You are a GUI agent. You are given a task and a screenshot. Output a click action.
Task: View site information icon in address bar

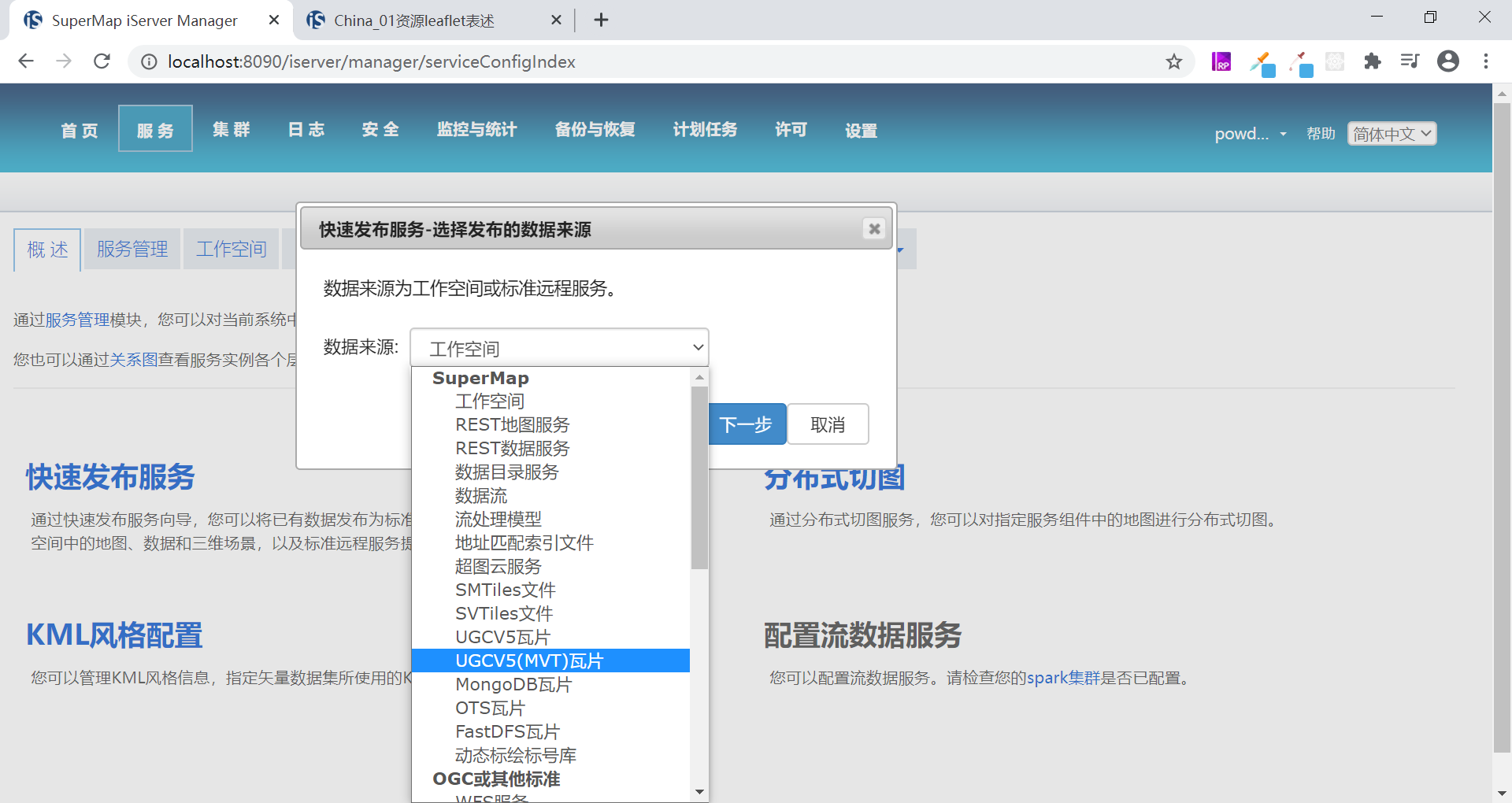point(149,61)
